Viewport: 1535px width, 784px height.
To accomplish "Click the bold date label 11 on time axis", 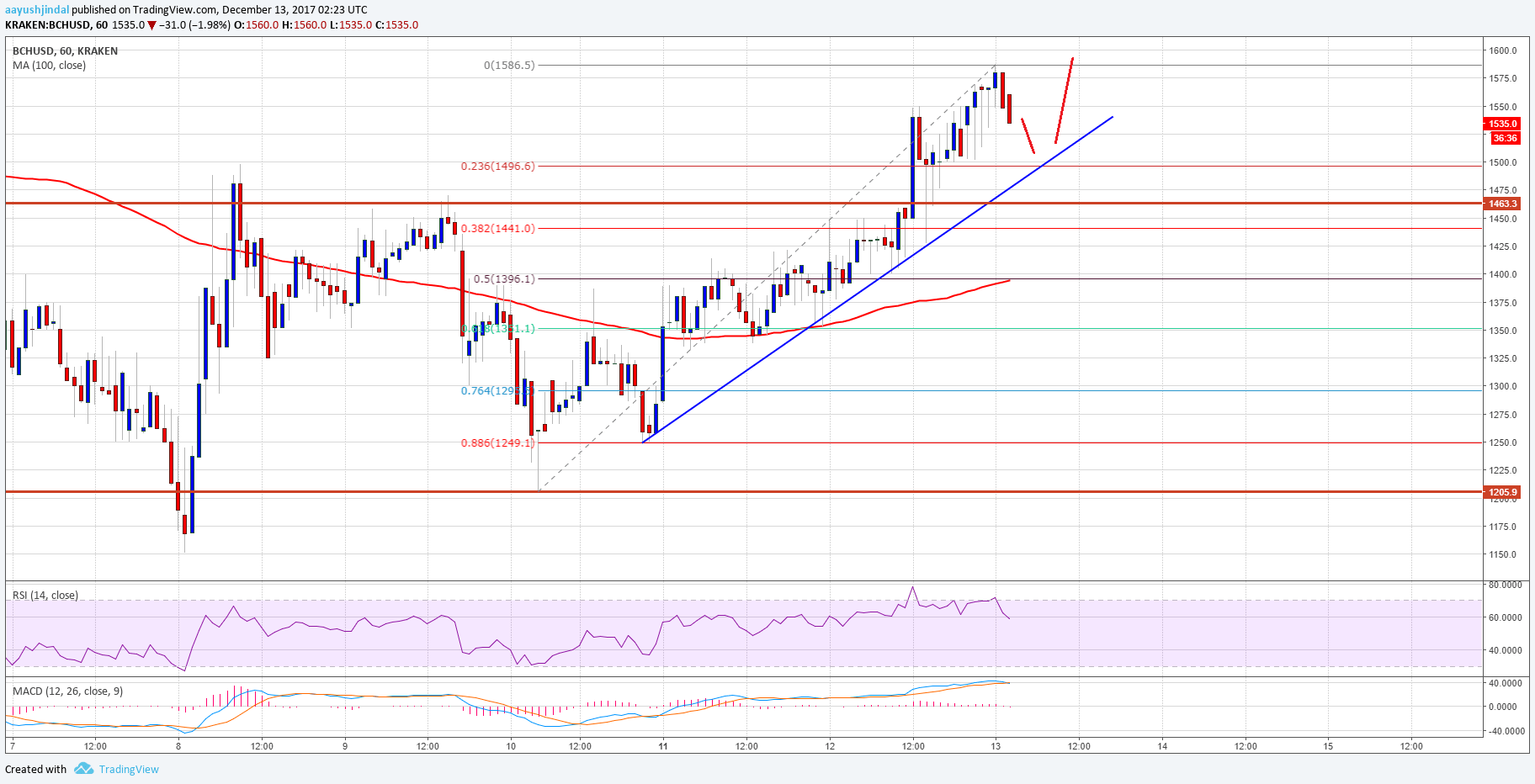I will (x=663, y=746).
